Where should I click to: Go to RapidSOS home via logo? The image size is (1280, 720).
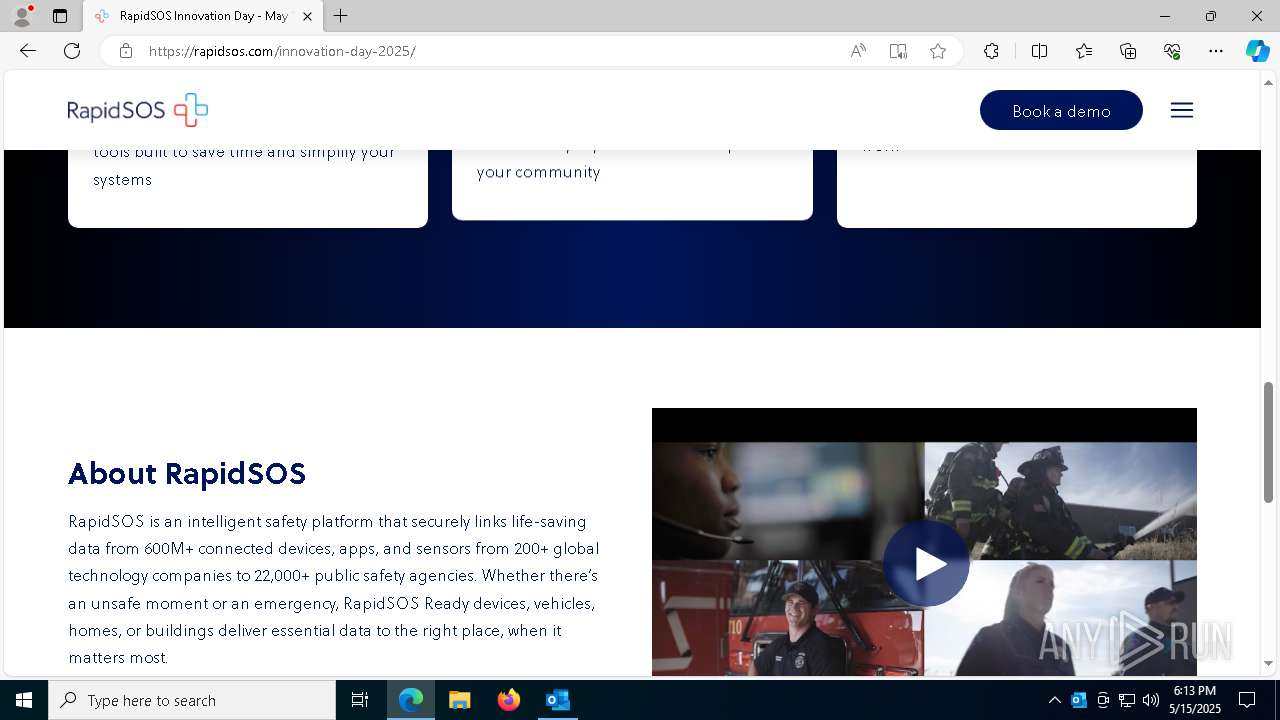click(x=138, y=110)
